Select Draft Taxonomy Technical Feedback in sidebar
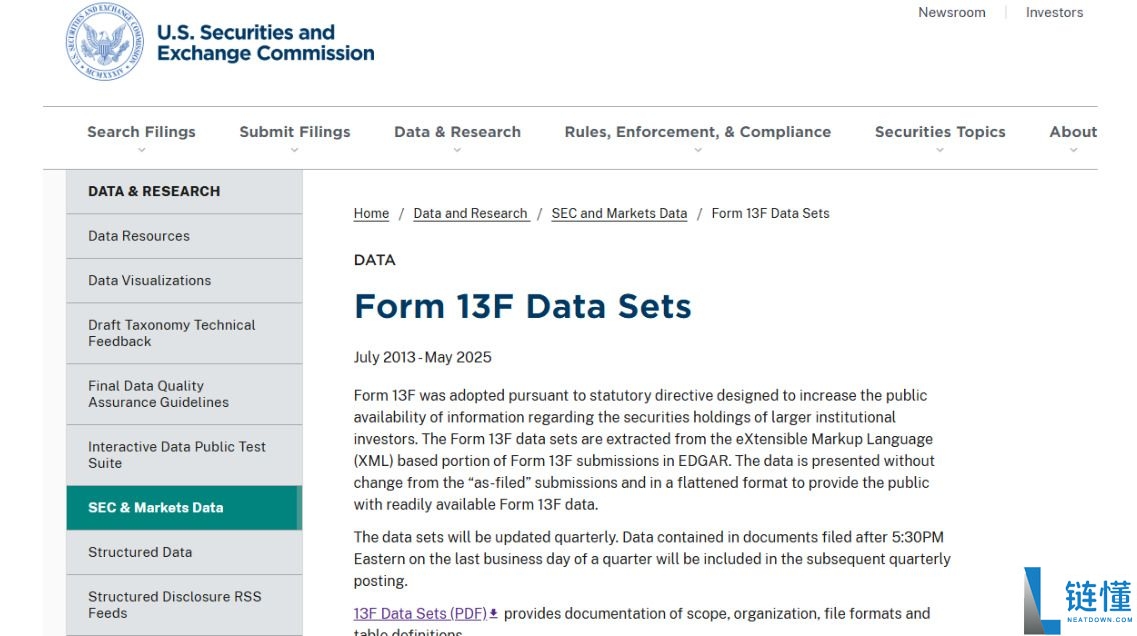 [171, 333]
